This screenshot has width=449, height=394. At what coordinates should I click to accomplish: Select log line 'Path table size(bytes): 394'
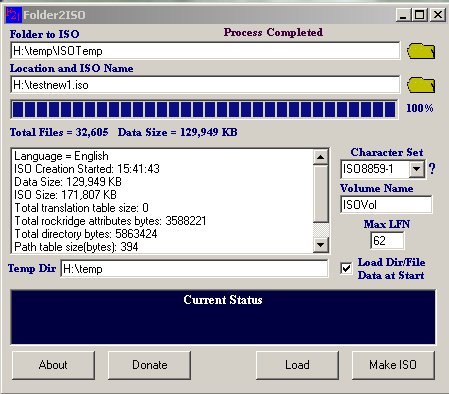(76, 247)
